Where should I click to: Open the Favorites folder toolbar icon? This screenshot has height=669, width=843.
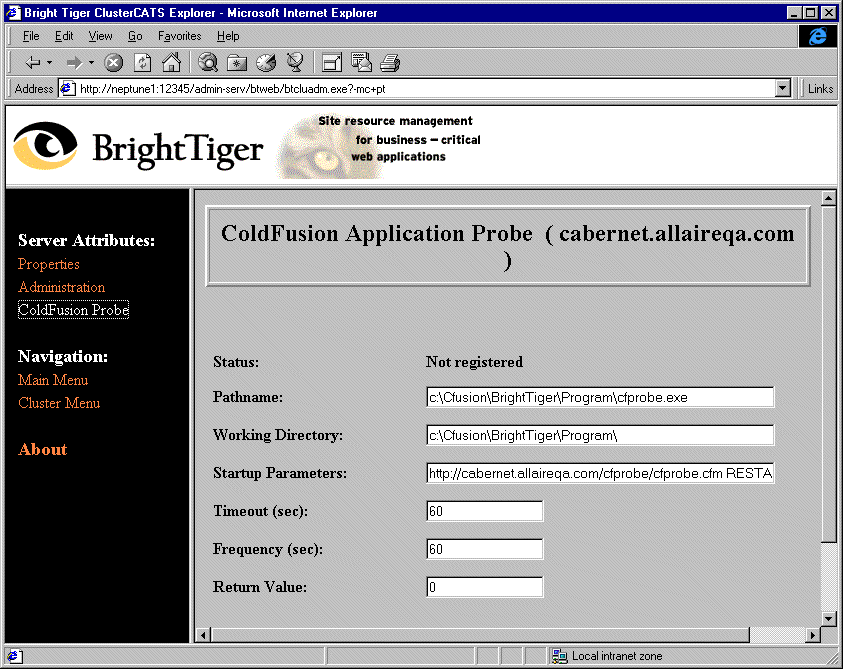click(237, 63)
